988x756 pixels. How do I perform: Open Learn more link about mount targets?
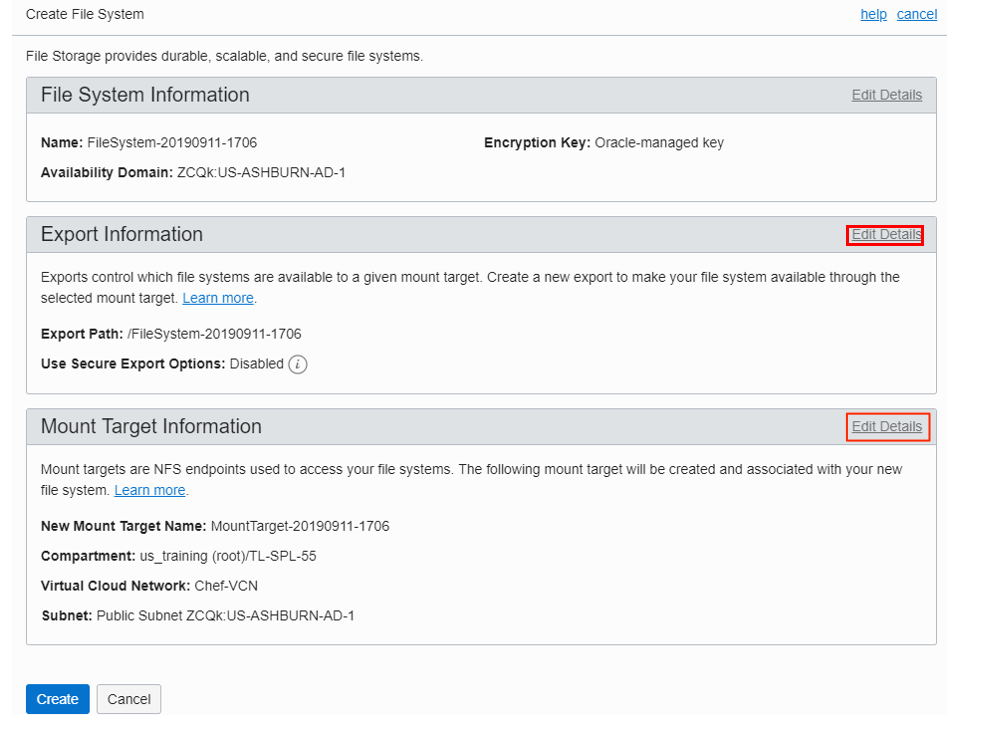[150, 490]
